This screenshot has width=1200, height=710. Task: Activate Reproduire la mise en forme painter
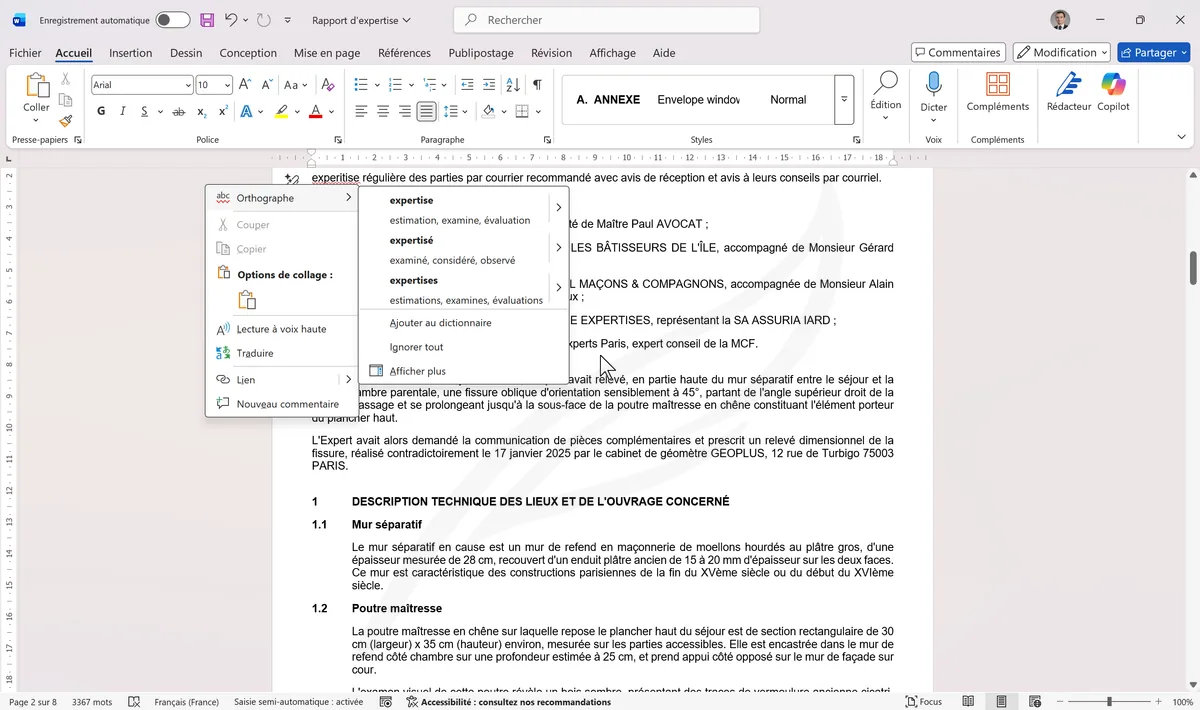pos(62,120)
